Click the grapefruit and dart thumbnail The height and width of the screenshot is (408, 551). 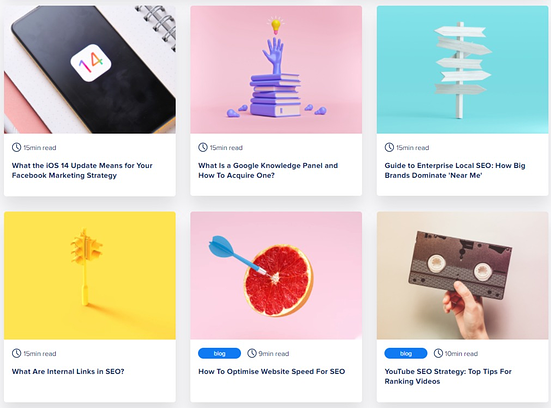click(276, 276)
